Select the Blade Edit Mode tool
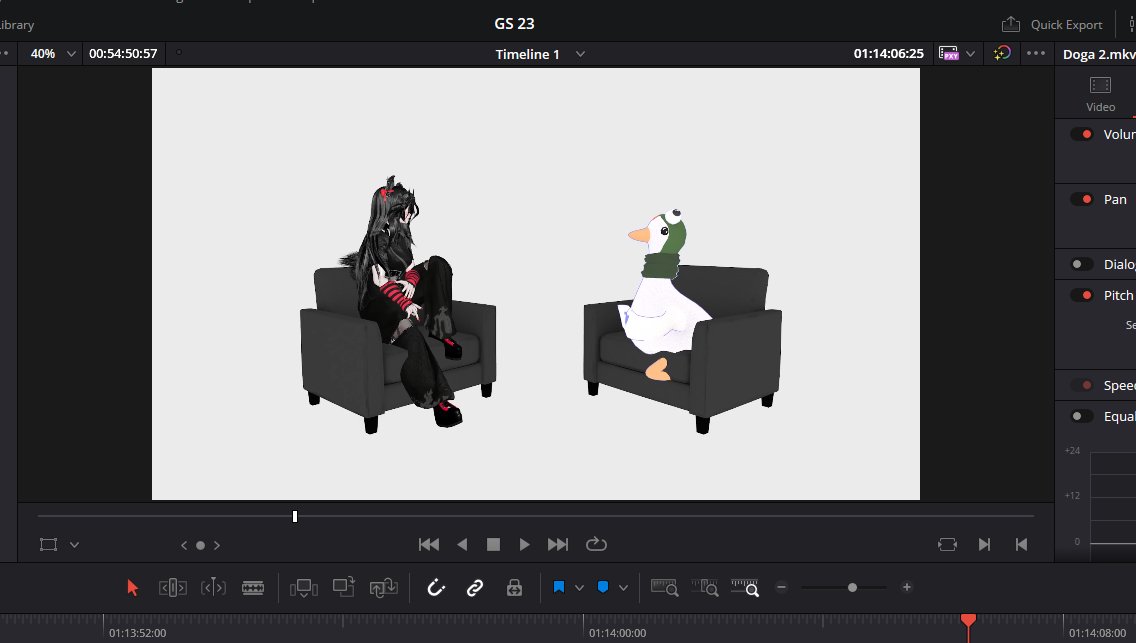 [x=253, y=587]
